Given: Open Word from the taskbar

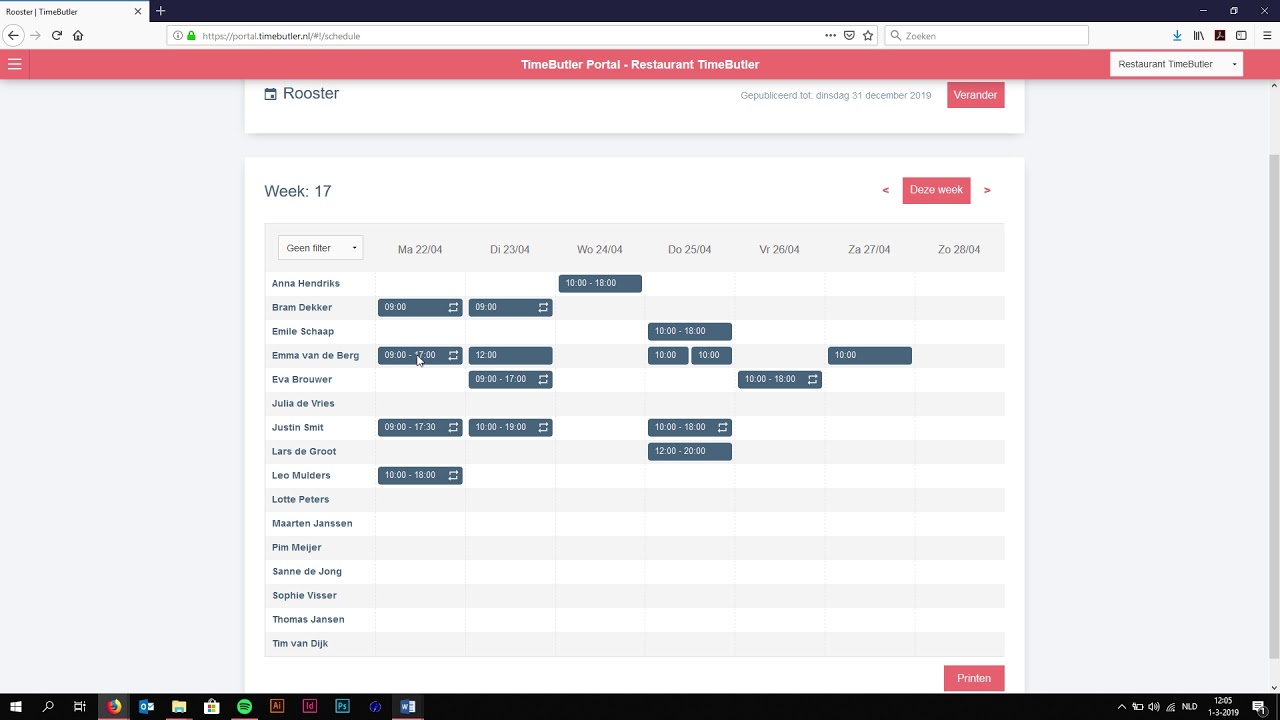Looking at the screenshot, I should 408,706.
